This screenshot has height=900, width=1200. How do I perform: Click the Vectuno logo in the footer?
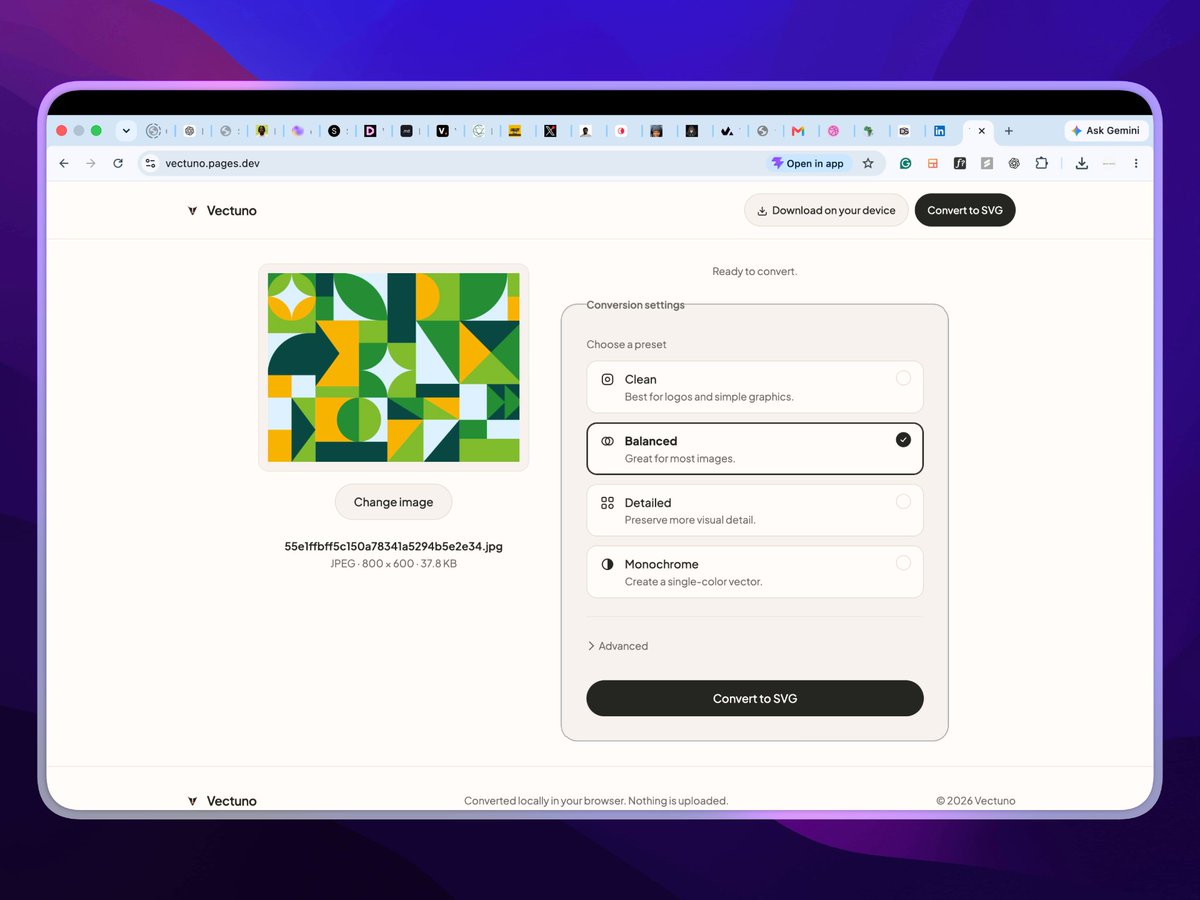tap(222, 801)
